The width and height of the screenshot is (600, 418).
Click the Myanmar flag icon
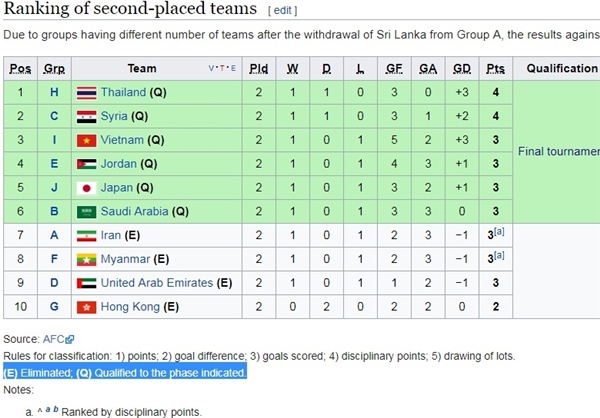point(86,260)
